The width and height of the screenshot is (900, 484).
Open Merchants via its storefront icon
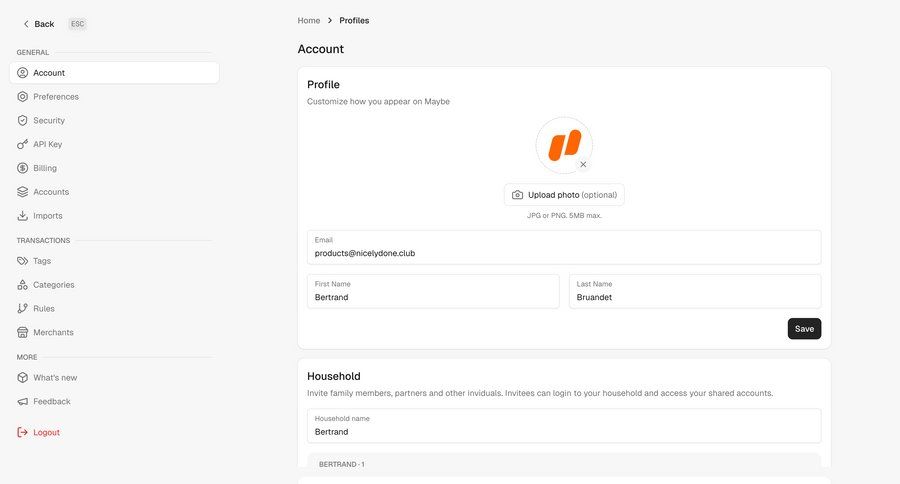pos(22,332)
